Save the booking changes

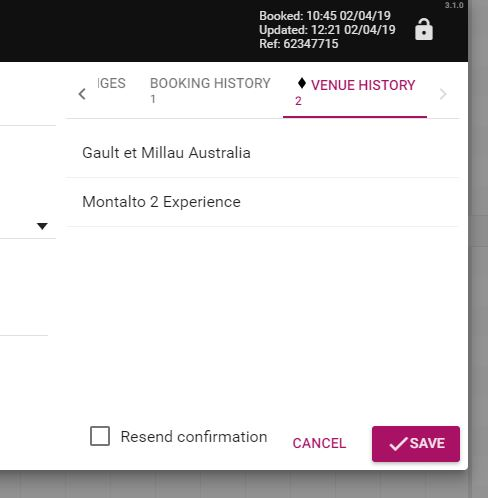pos(416,444)
